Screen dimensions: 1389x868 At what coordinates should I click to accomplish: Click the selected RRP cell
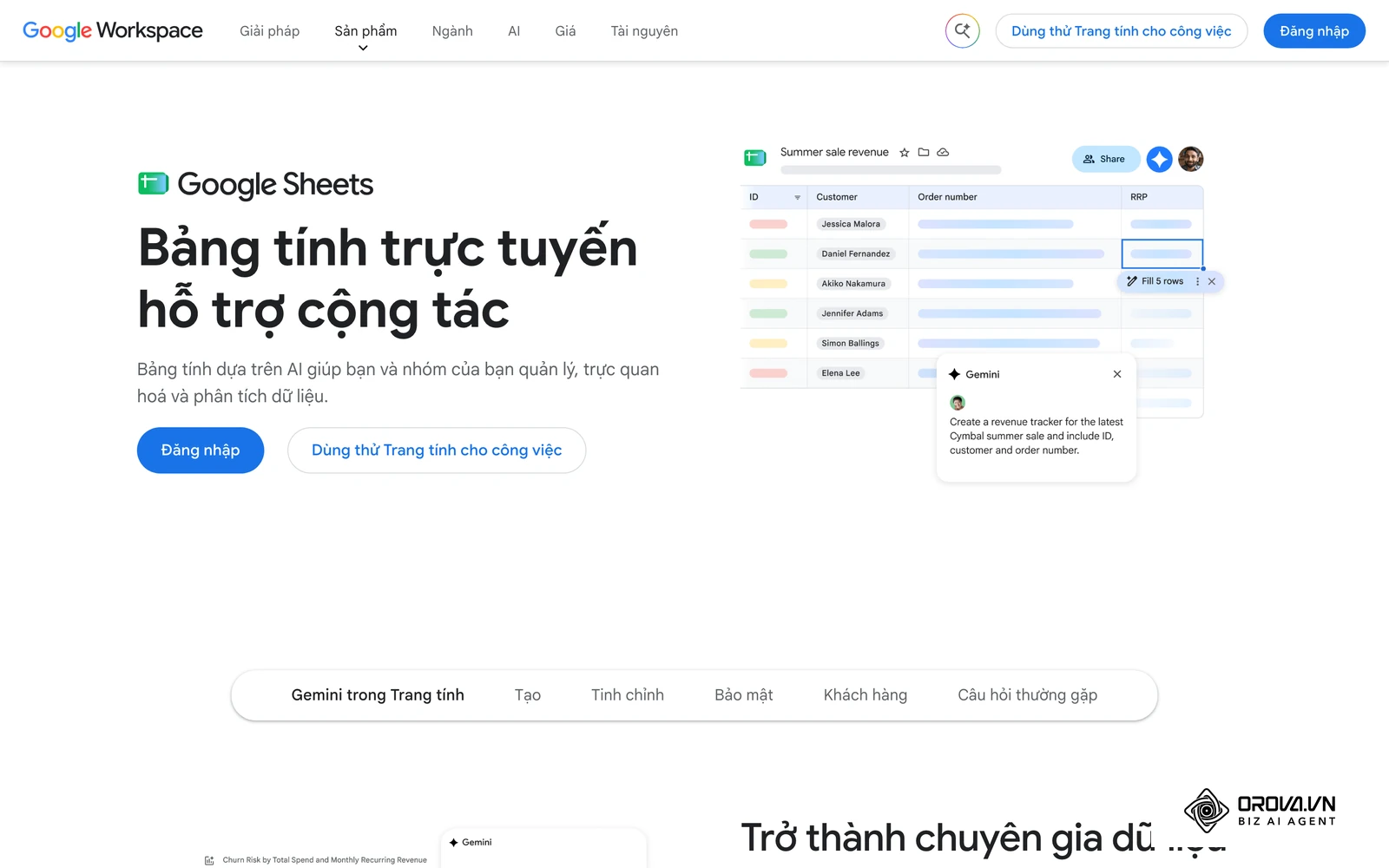coord(1162,253)
